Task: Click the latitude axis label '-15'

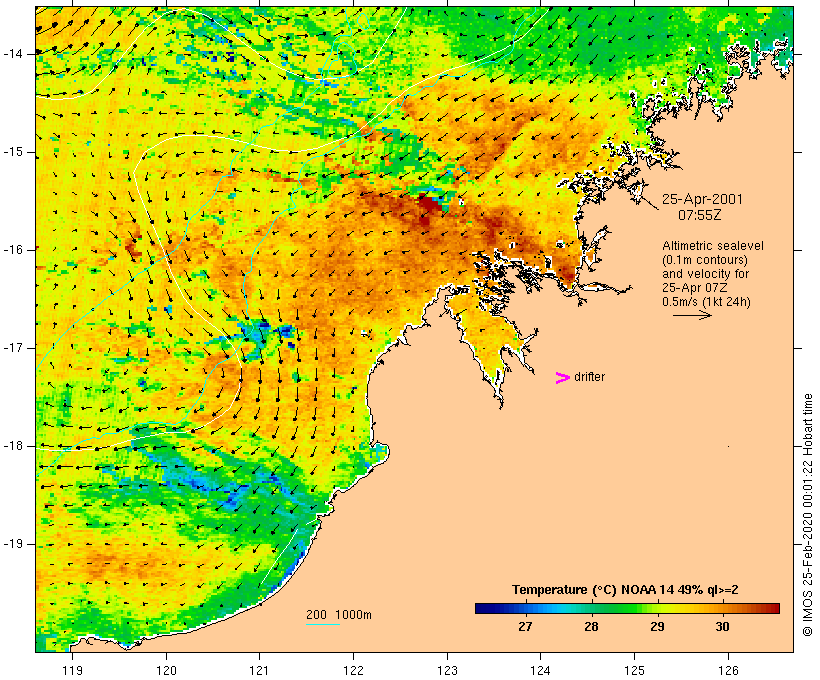Action: point(13,152)
